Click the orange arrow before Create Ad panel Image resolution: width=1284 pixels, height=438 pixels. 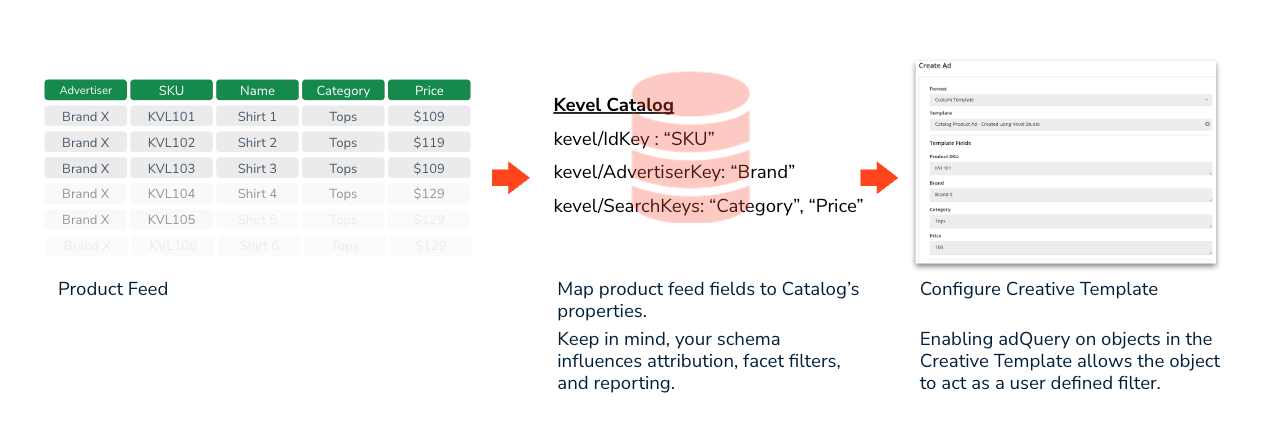click(878, 178)
